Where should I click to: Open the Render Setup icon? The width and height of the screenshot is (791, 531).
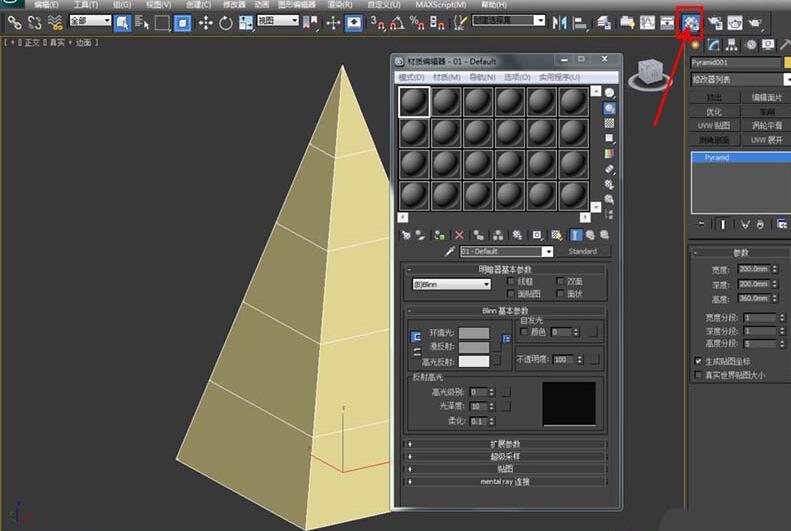coord(715,23)
